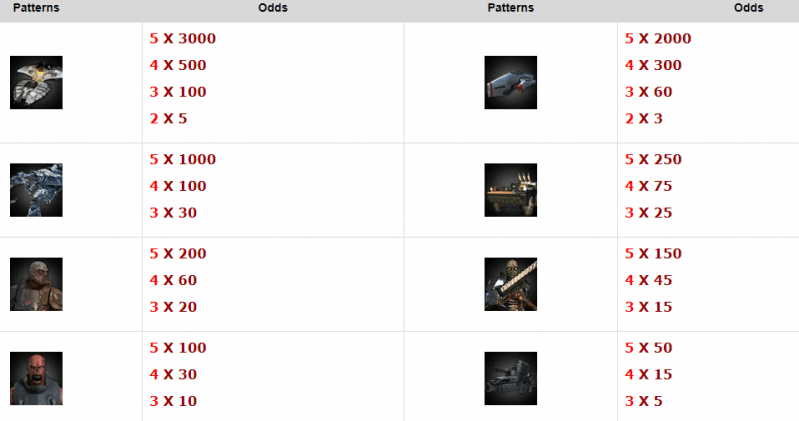
Task: Click the left Odds column header
Action: point(273,8)
